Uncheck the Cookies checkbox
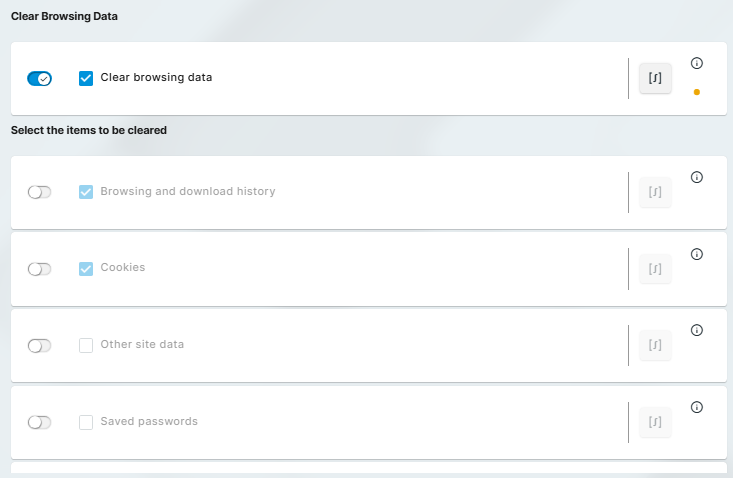Image resolution: width=733 pixels, height=478 pixels. tap(86, 269)
